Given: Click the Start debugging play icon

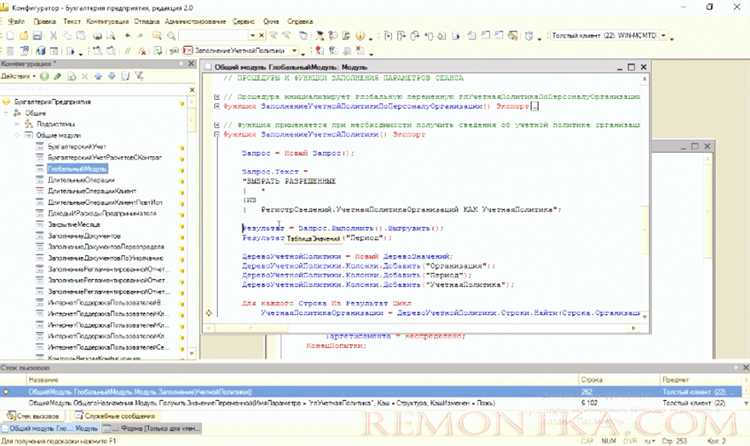Looking at the screenshot, I should (71, 50).
